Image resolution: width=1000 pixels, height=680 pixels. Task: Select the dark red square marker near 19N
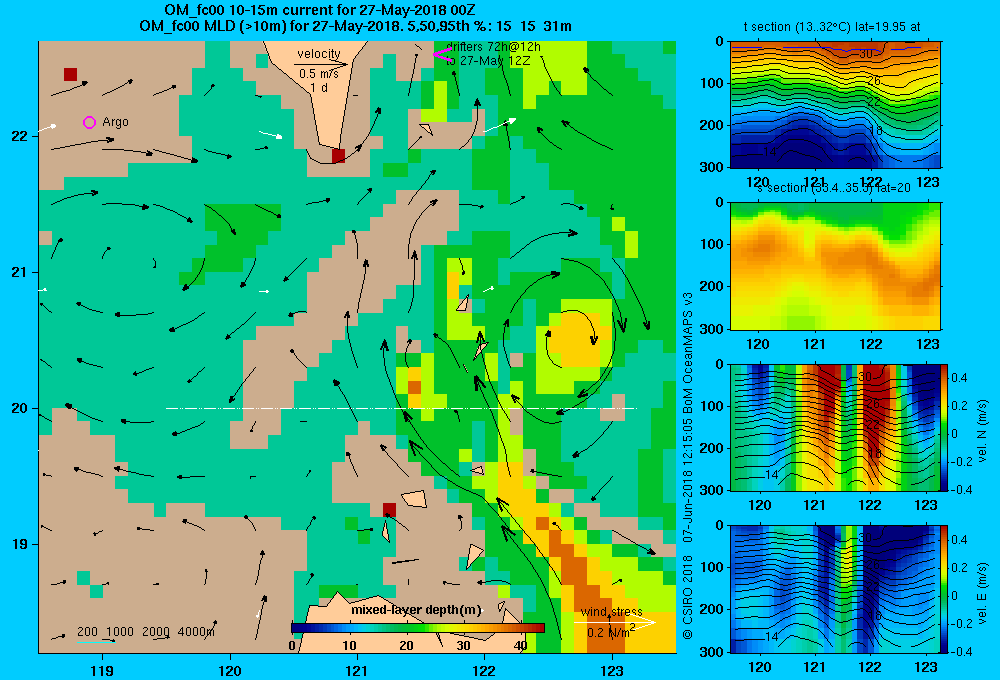click(x=389, y=510)
